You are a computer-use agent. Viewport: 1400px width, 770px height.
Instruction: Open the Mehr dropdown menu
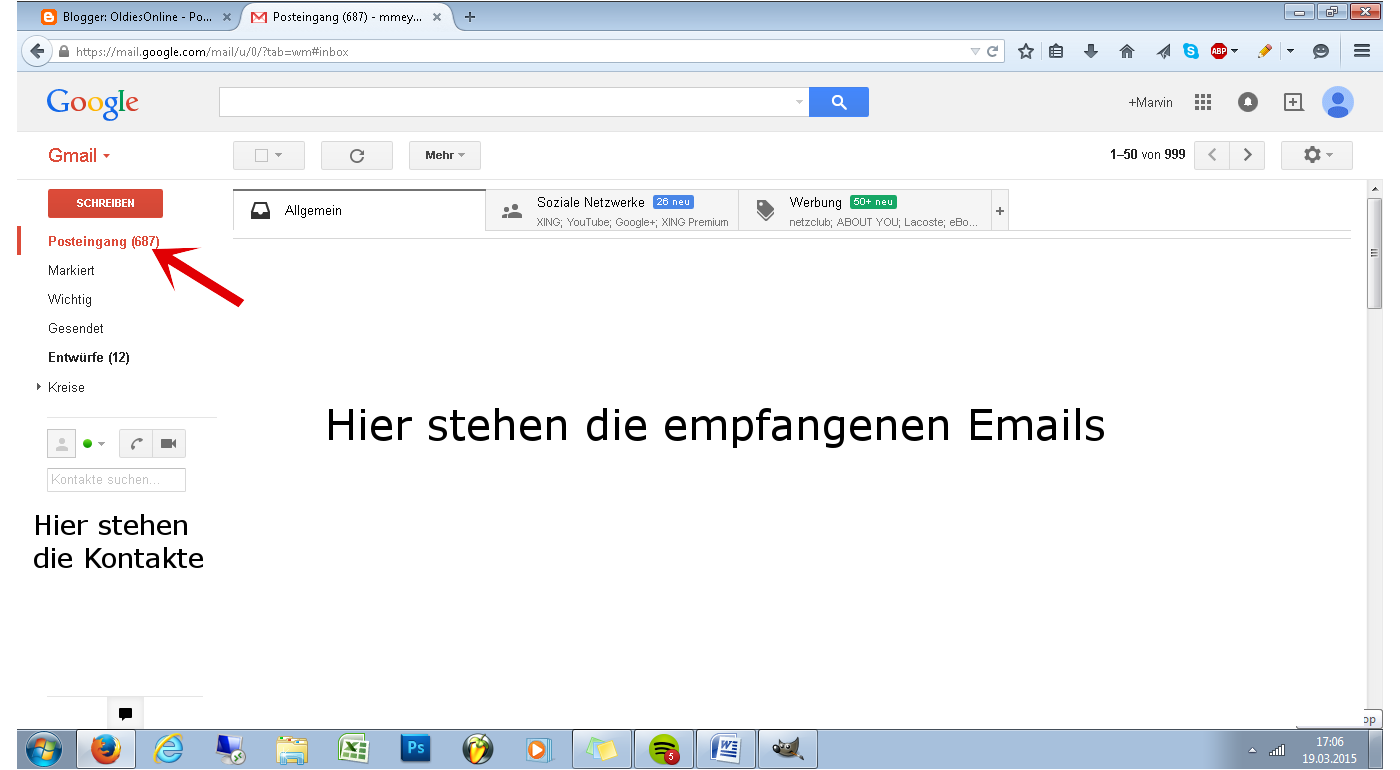444,155
